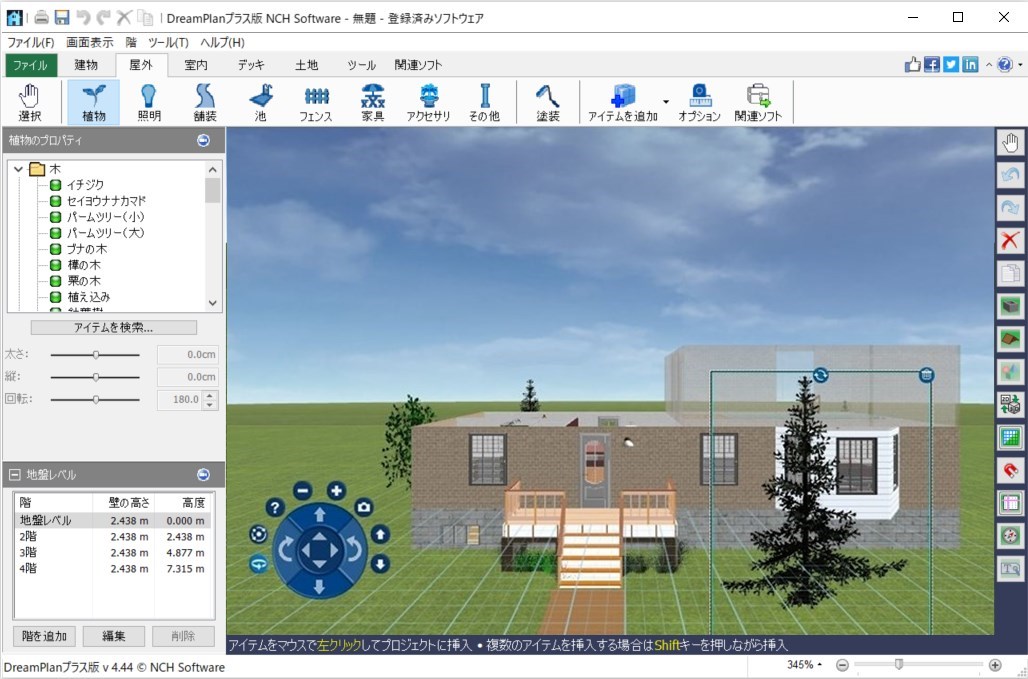
Task: Collapse the 地盤レベル panel with minus box
Action: [14, 475]
